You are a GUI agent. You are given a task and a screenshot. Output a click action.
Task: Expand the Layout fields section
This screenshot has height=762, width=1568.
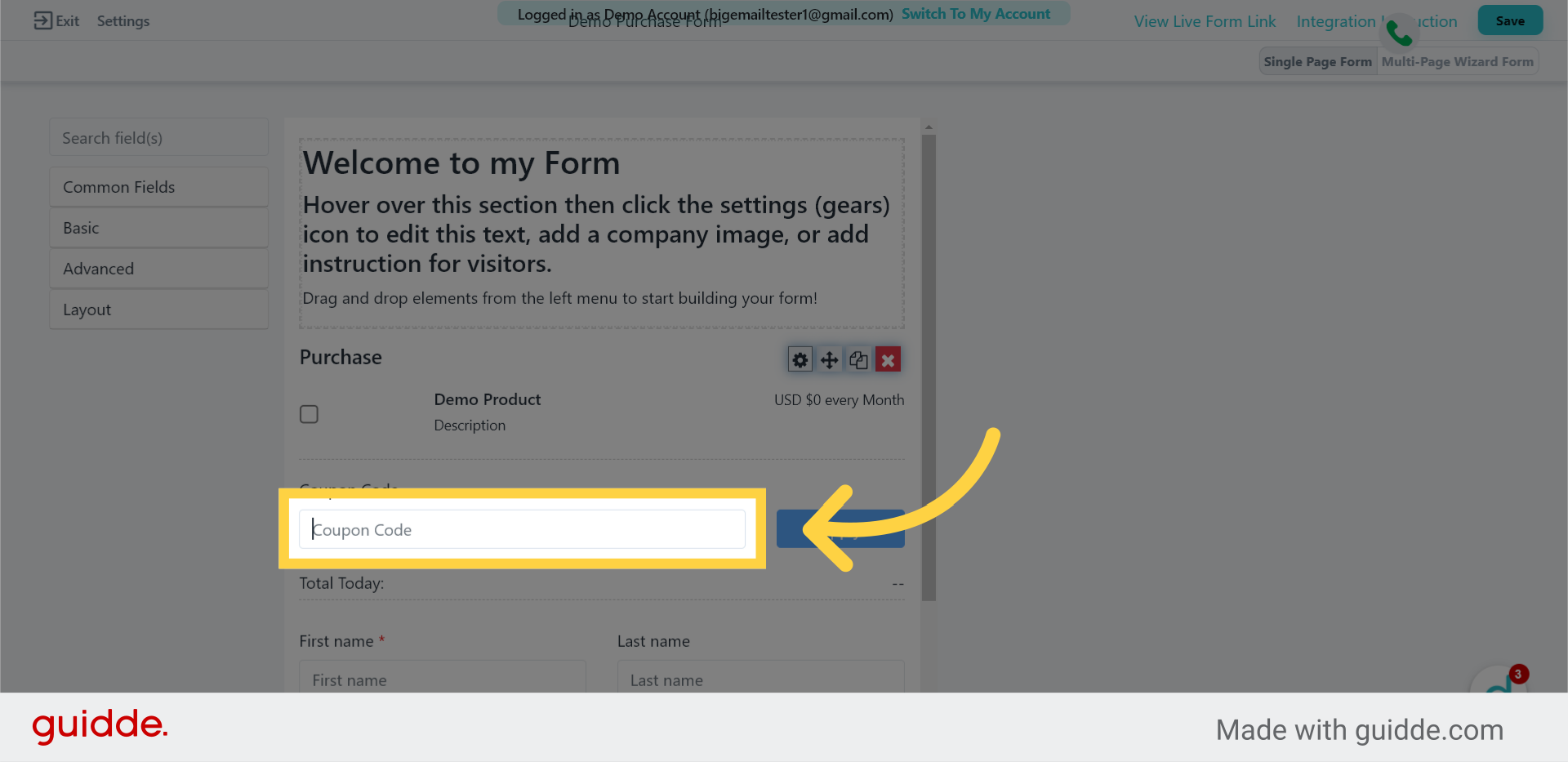[x=158, y=310]
